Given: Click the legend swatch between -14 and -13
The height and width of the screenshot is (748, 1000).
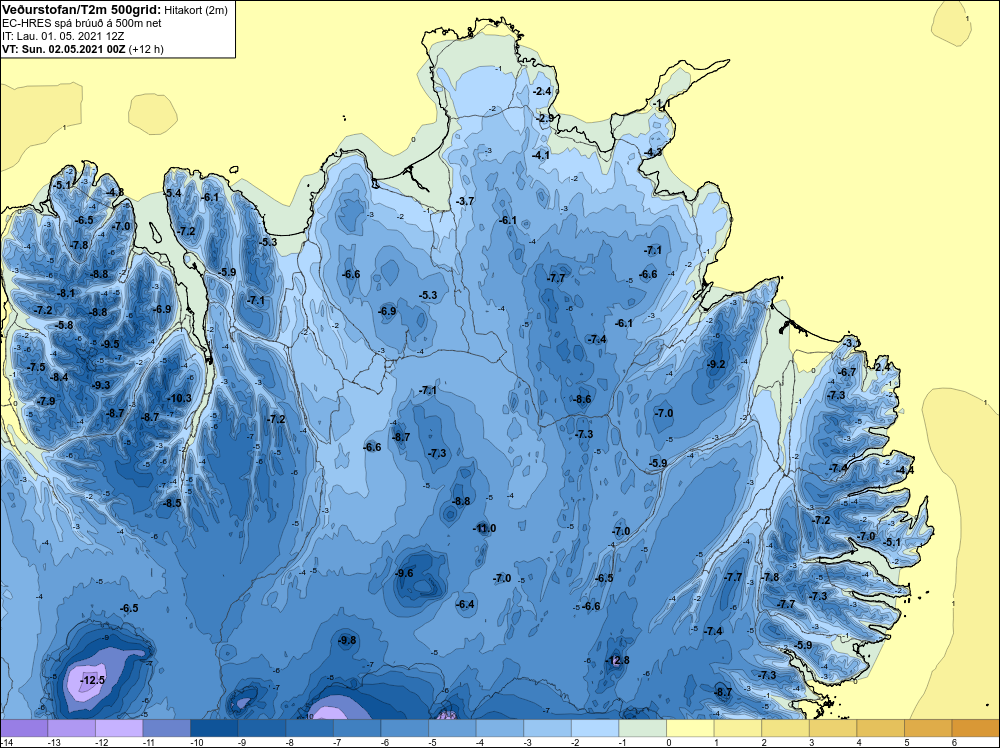Looking at the screenshot, I should tap(24, 728).
